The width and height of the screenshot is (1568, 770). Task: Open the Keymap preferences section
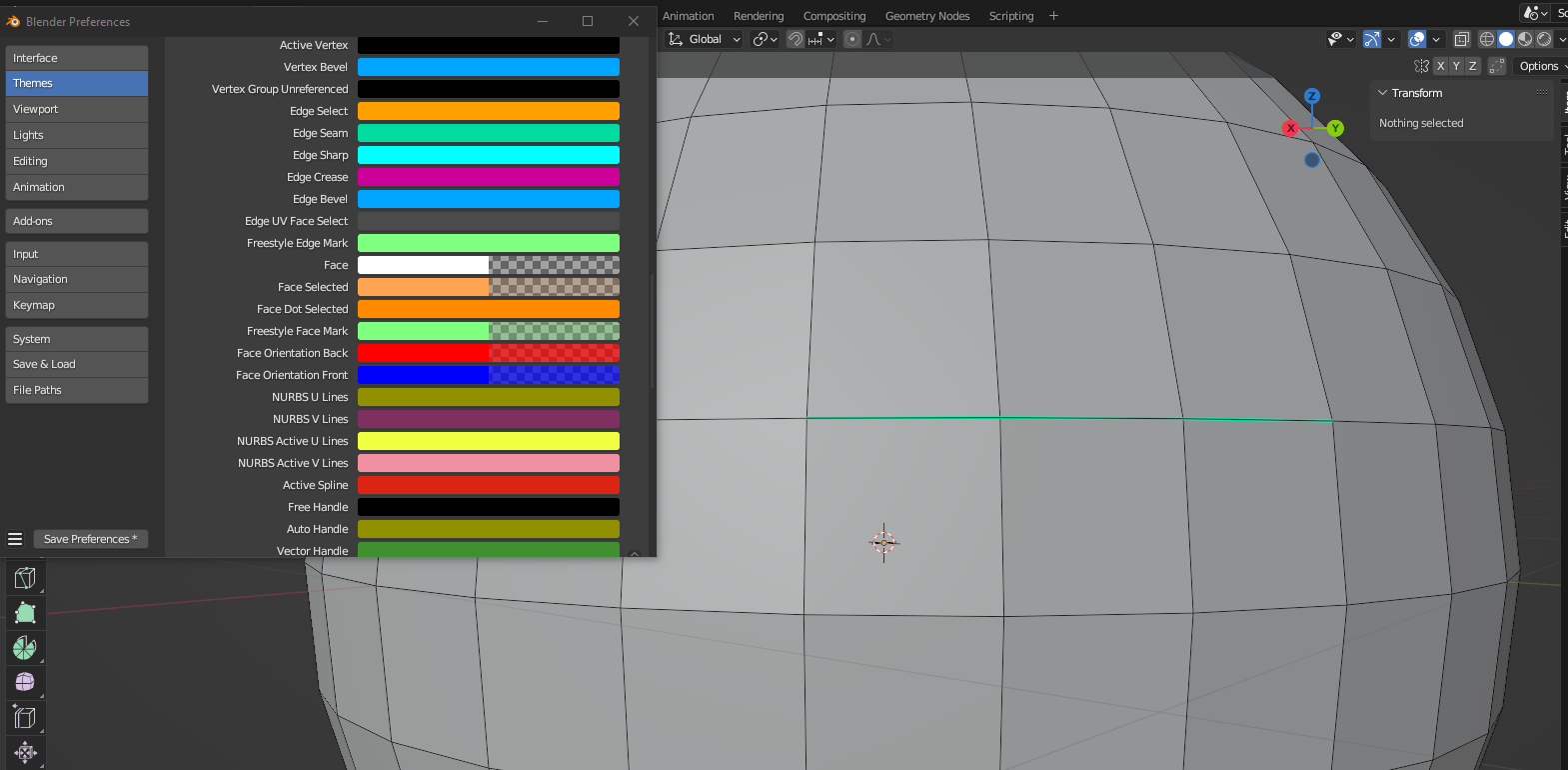point(77,305)
